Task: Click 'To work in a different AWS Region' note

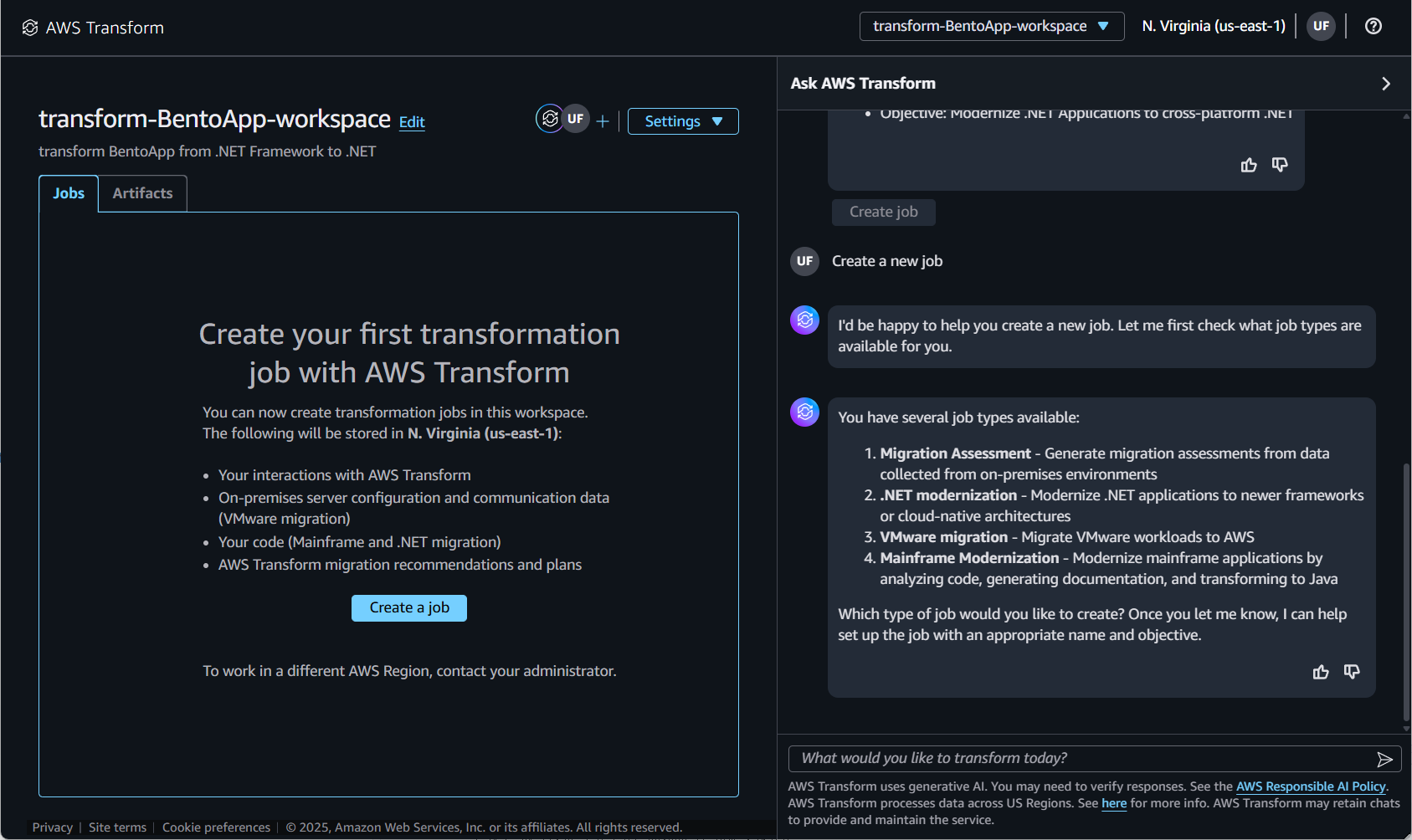Action: click(x=409, y=671)
